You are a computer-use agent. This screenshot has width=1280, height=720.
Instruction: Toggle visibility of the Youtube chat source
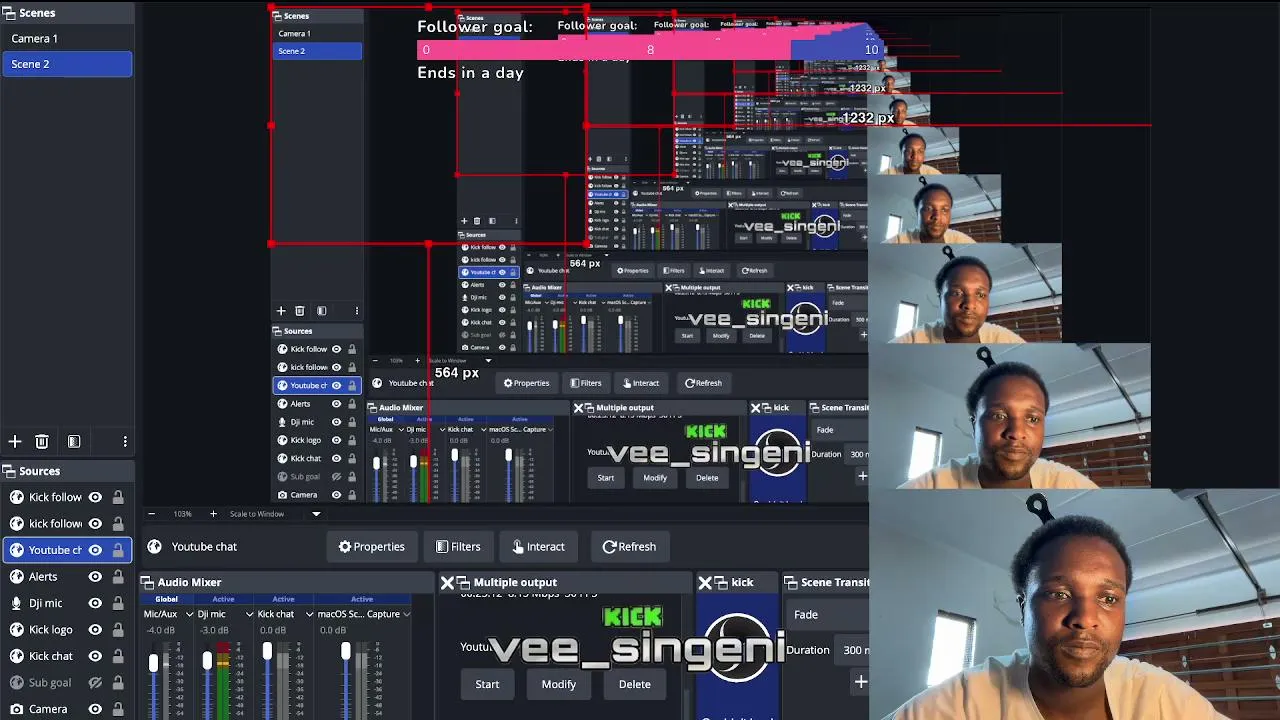click(95, 550)
